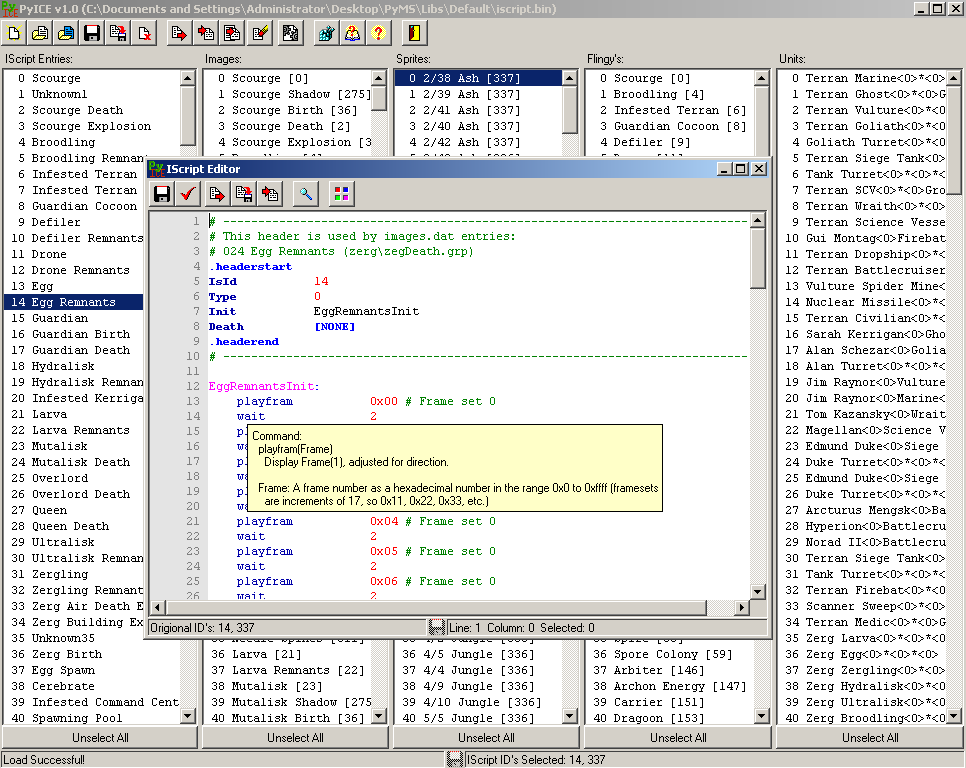
Task: Select '38 Mutalisk [23]' in Images
Action: tap(288, 687)
